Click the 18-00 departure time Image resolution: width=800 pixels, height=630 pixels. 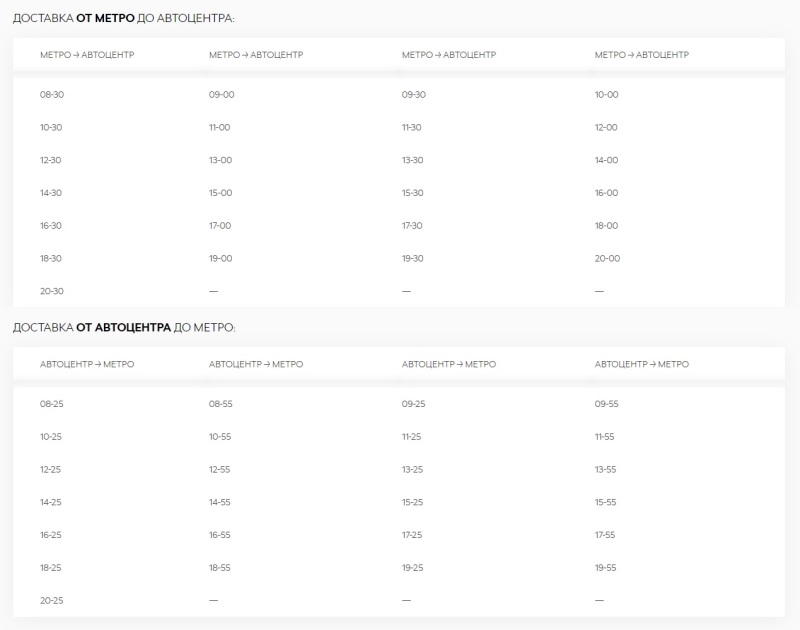(x=606, y=226)
